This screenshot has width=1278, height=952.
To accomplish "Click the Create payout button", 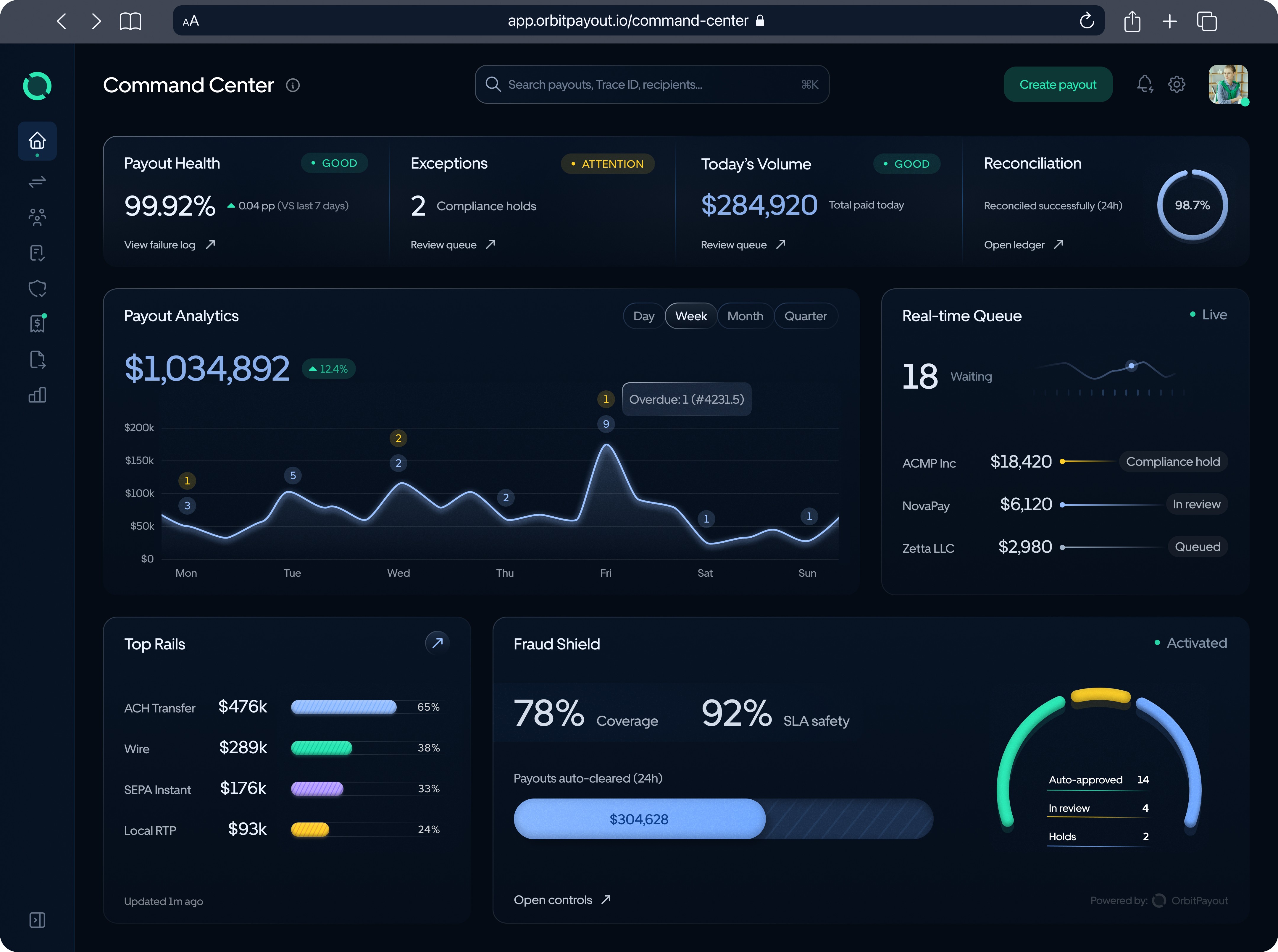I will (x=1057, y=85).
